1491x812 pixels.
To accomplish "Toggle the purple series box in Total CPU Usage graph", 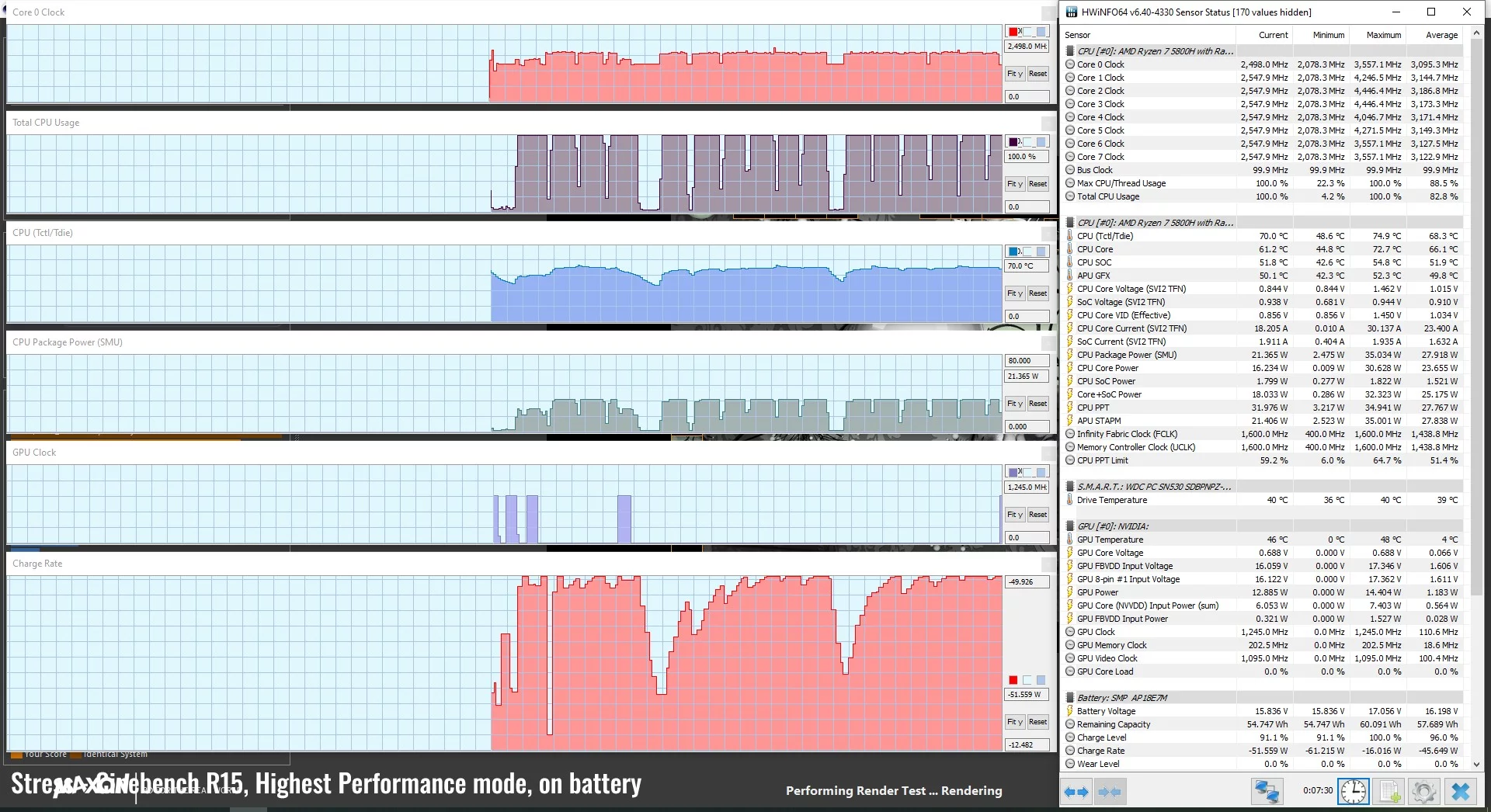I will click(1012, 142).
